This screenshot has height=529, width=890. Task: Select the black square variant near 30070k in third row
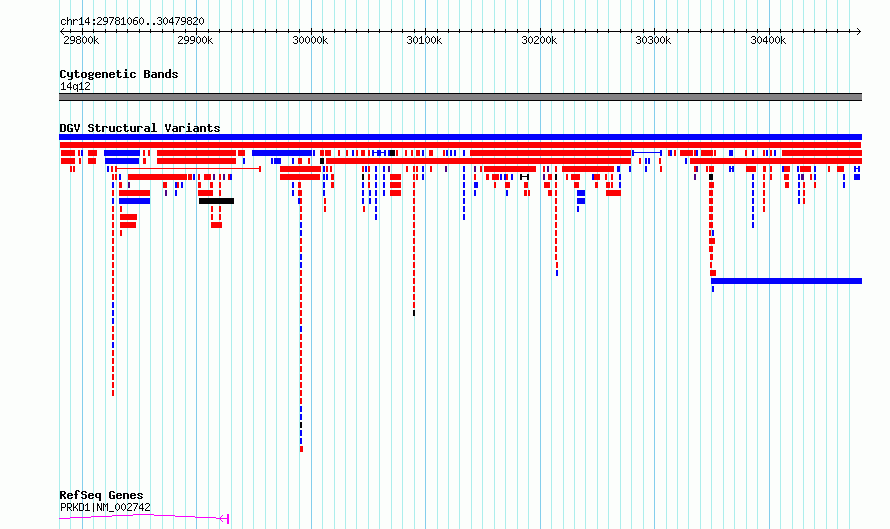[392, 153]
